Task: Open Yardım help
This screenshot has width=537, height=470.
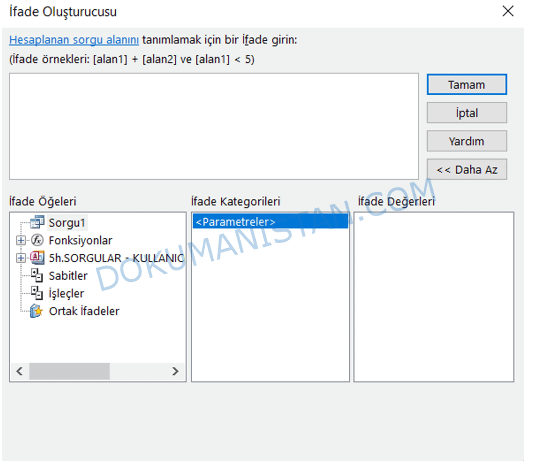Action: tap(466, 141)
